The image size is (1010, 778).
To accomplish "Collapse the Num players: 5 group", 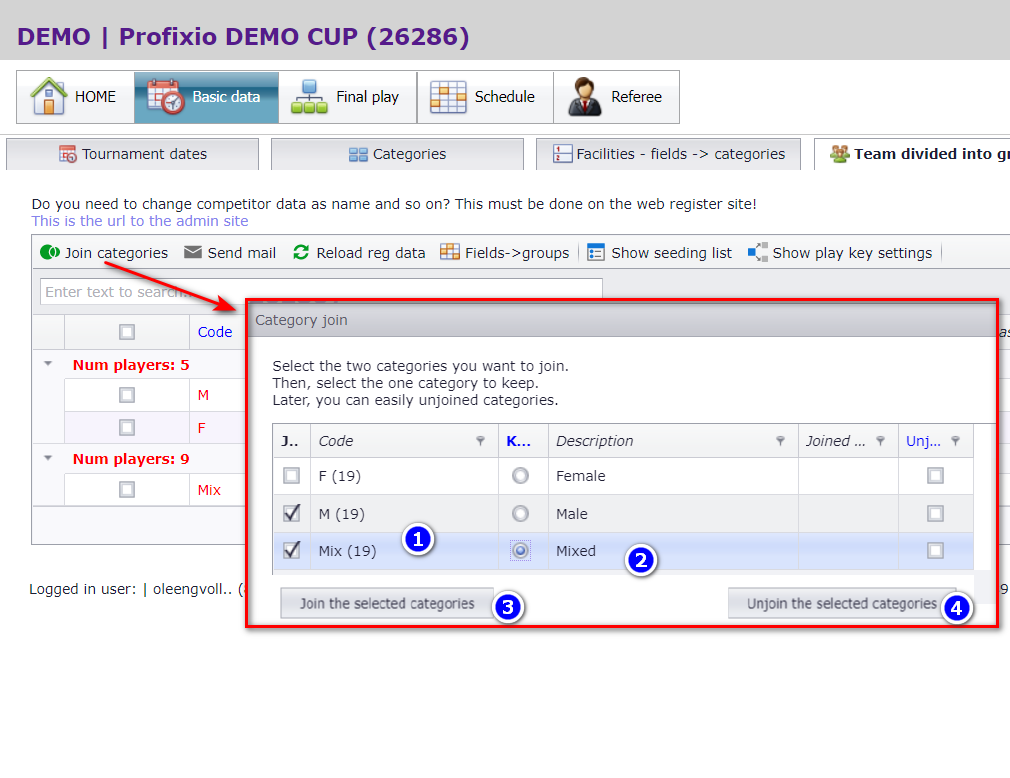I will (x=48, y=364).
